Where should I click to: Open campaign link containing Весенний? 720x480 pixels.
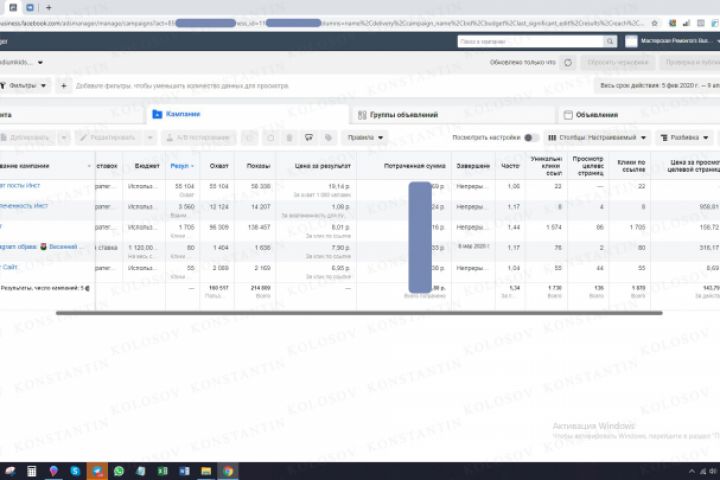pyautogui.click(x=41, y=247)
